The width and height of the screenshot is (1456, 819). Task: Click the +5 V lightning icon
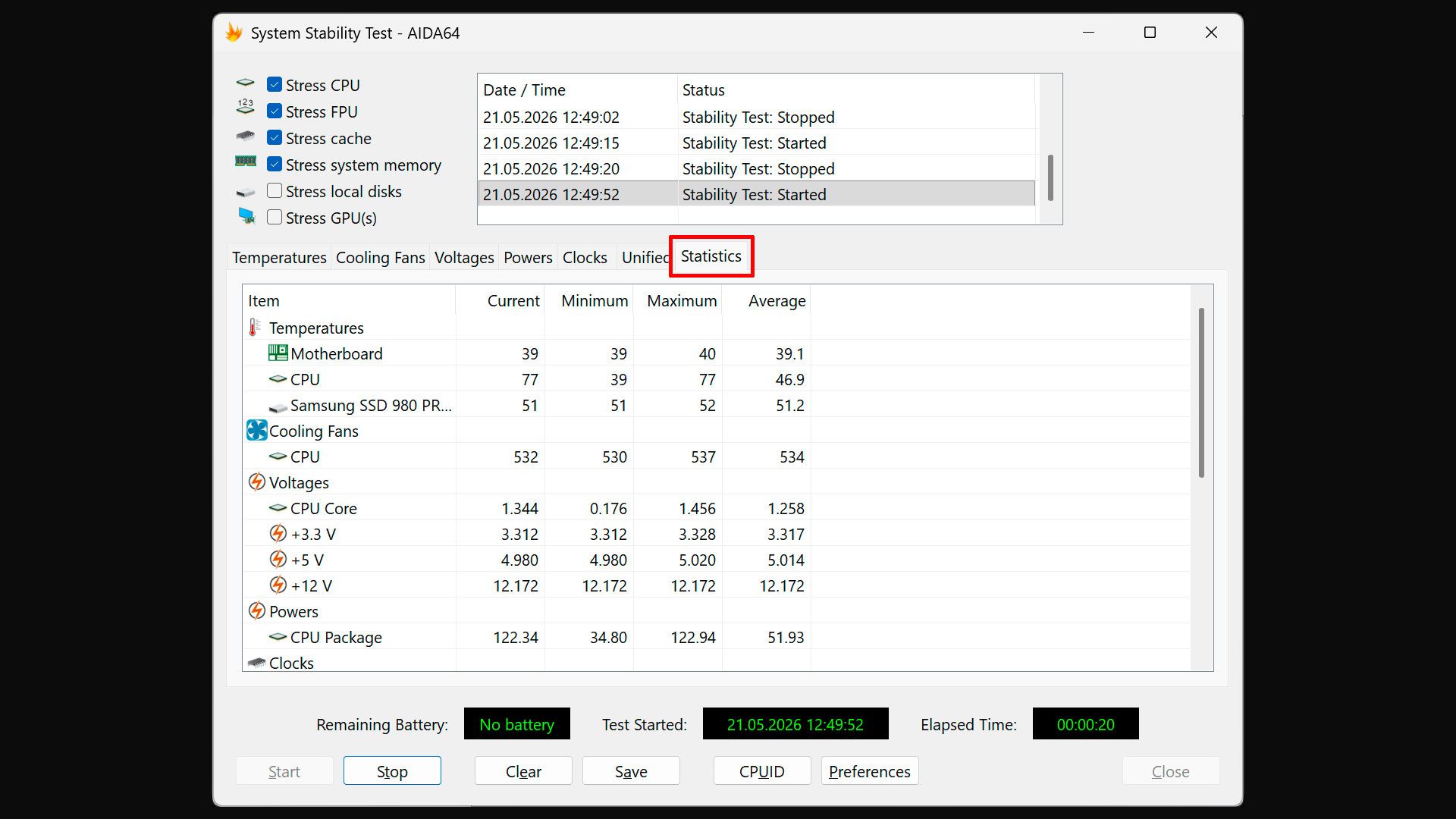coord(278,559)
